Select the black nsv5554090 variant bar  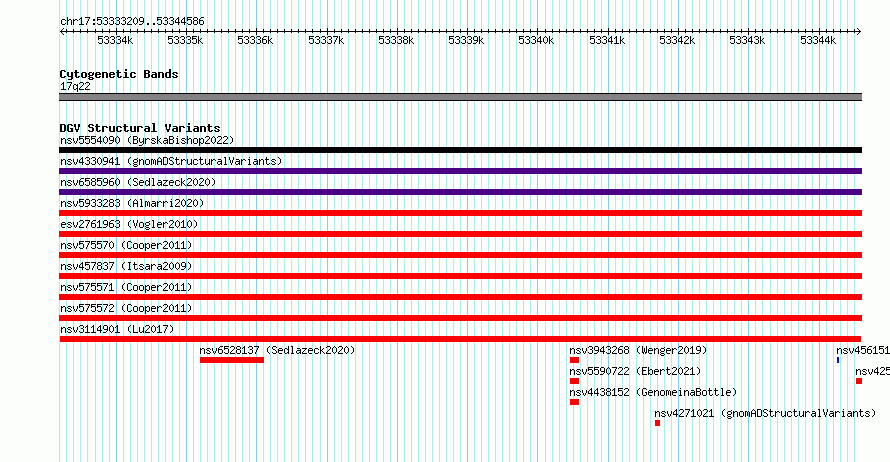[x=460, y=150]
